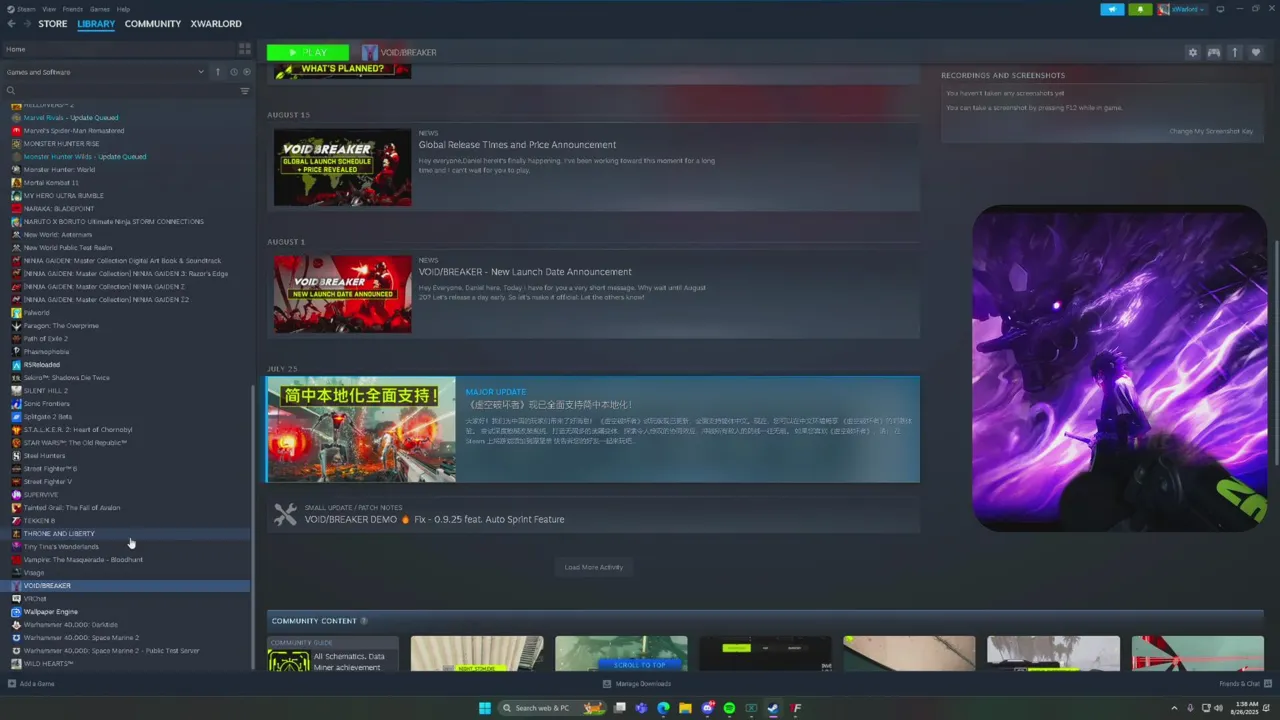
Task: Click the Home button in sidebar
Action: coord(16,49)
